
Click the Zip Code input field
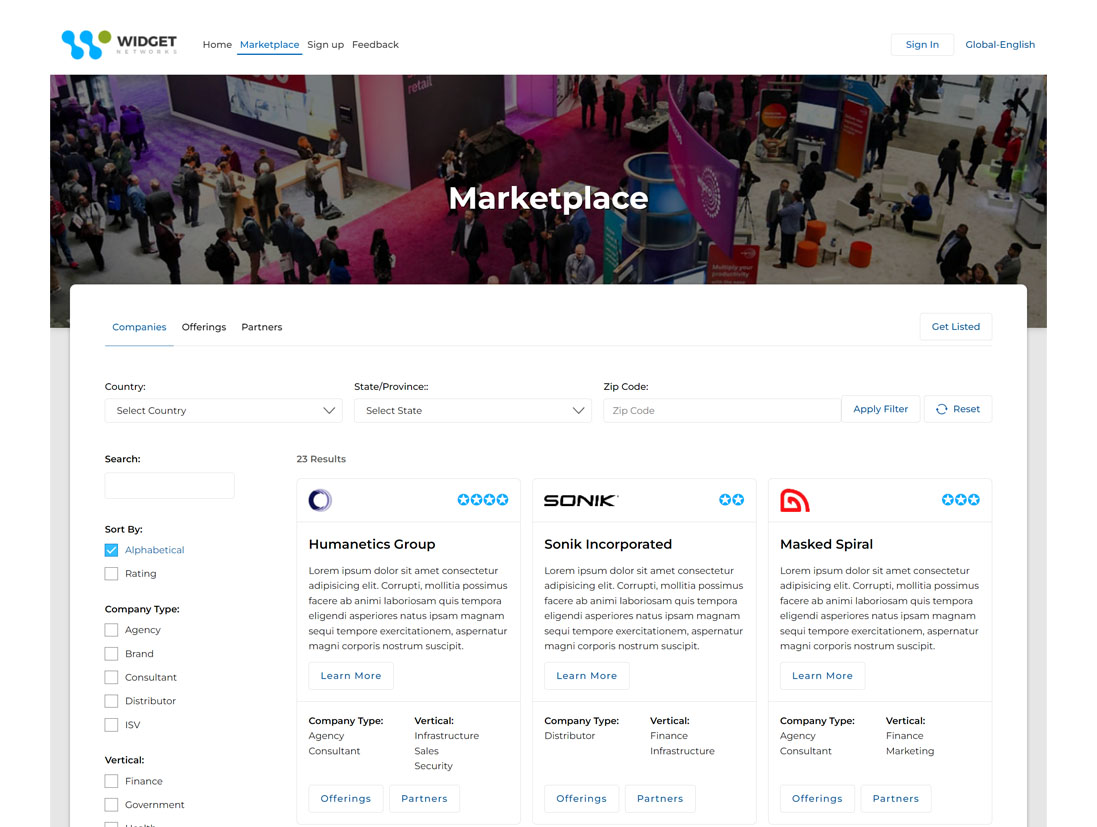point(720,409)
